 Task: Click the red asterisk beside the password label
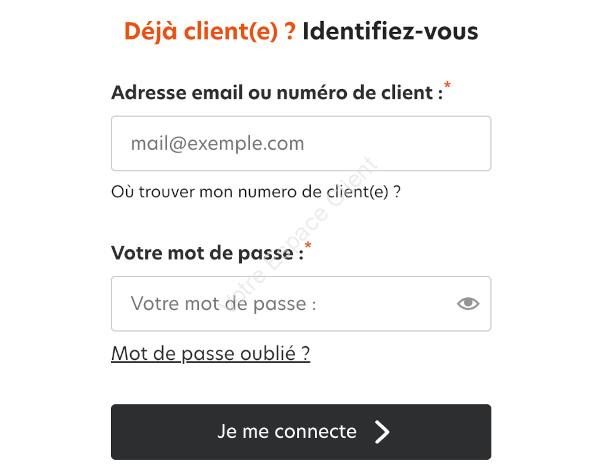pyautogui.click(x=308, y=245)
